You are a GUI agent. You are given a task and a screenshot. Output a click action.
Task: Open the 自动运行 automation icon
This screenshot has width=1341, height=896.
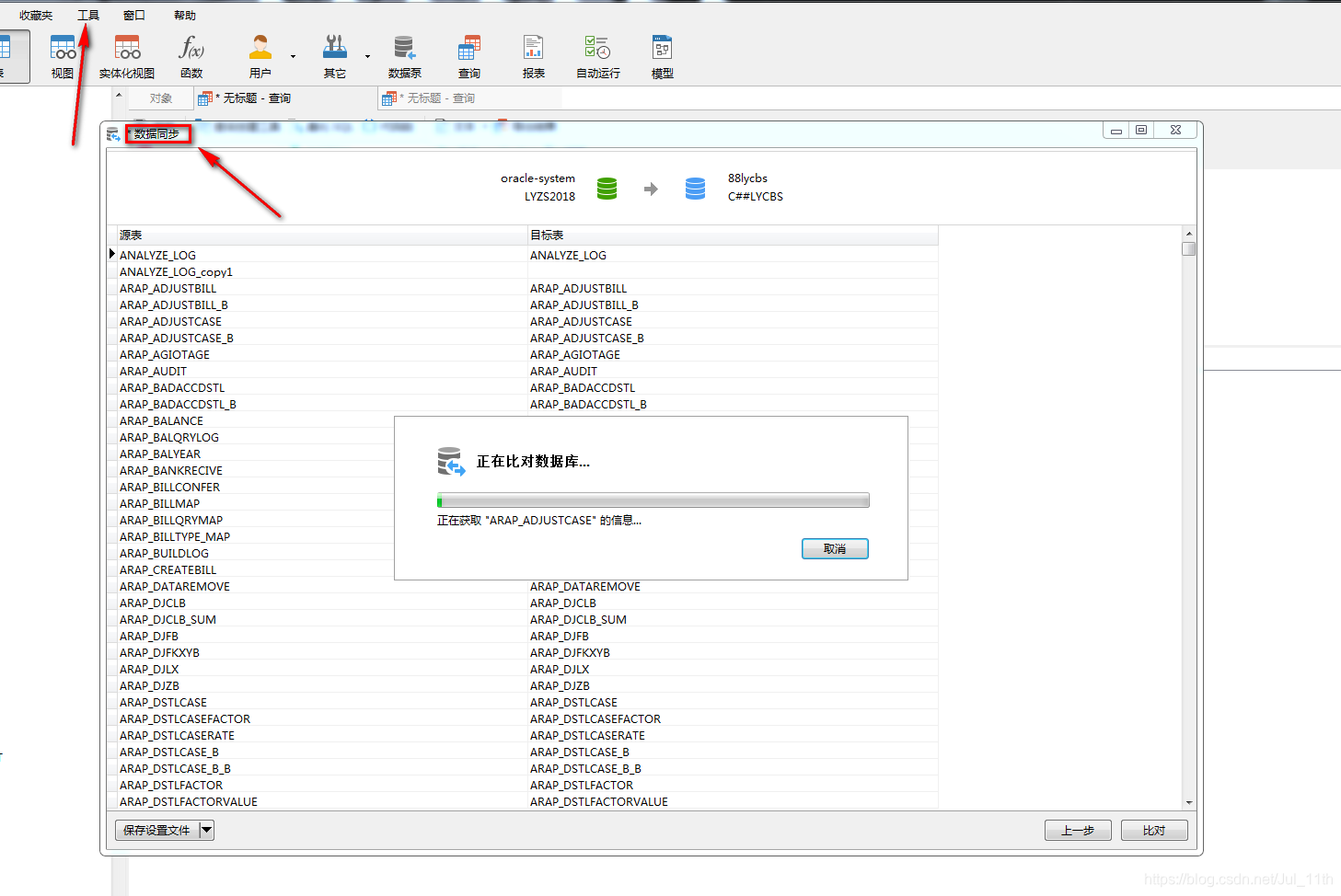(598, 57)
